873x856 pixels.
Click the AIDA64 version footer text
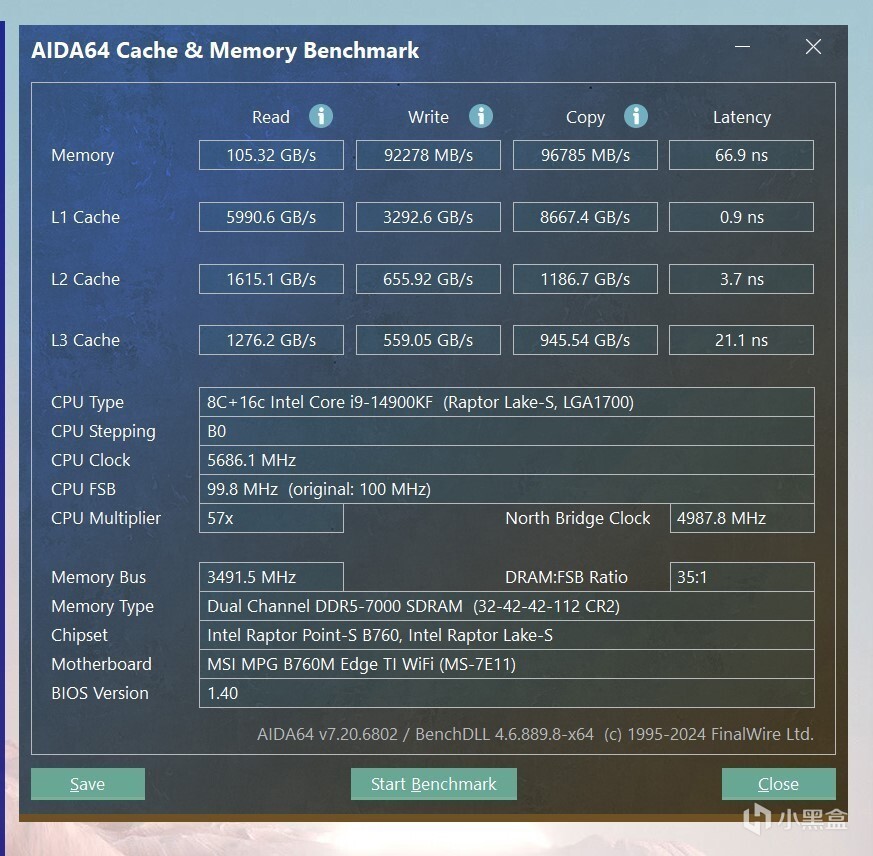[x=535, y=734]
